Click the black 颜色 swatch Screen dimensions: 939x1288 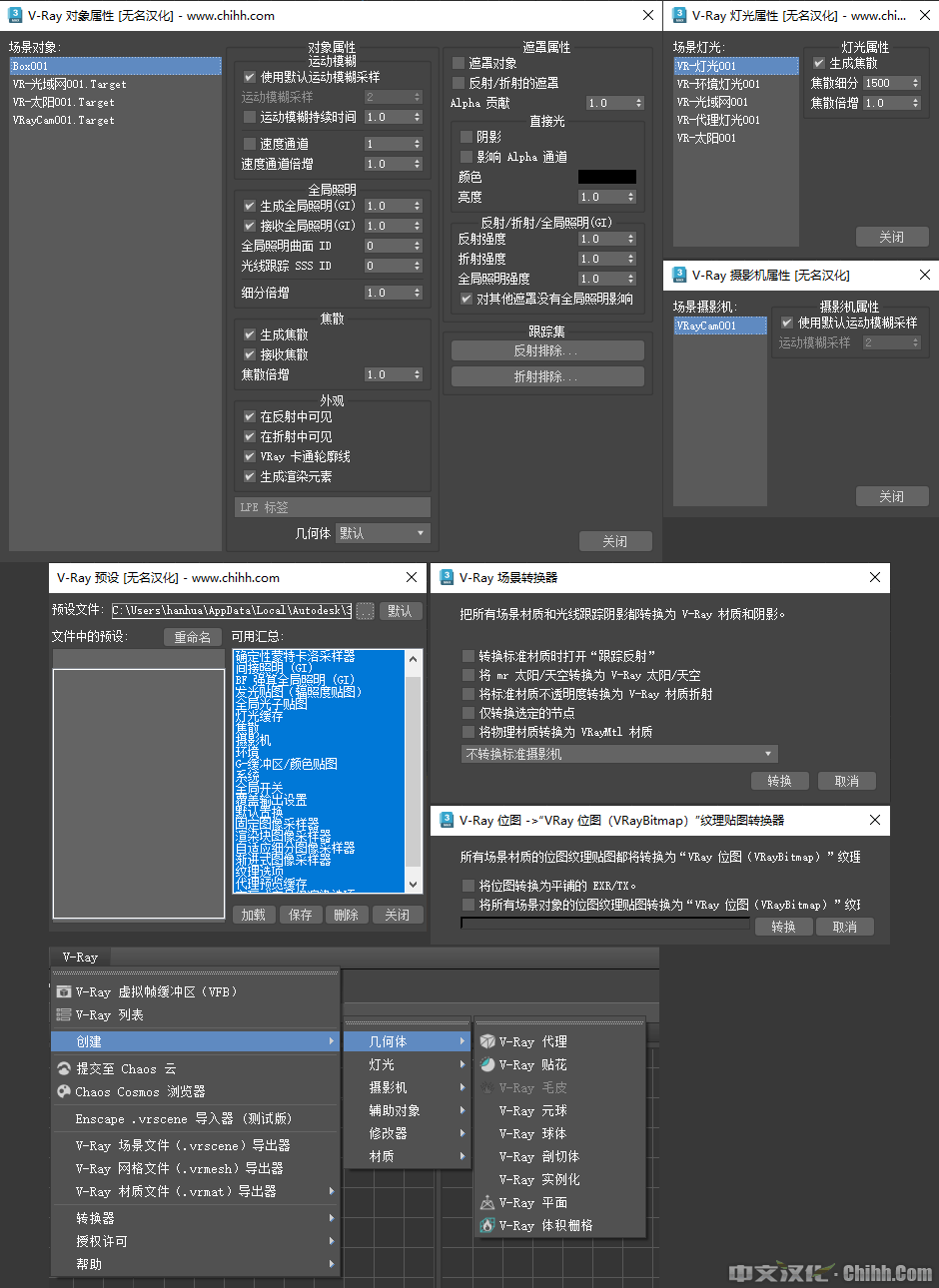tap(606, 177)
